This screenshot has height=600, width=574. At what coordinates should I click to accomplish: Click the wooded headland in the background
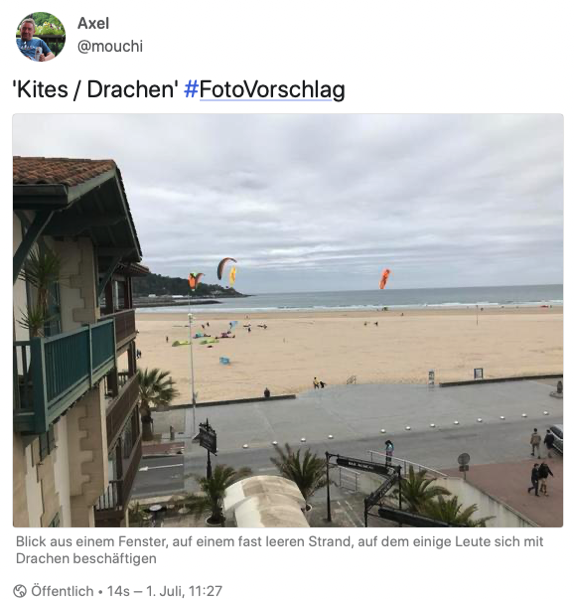click(184, 286)
